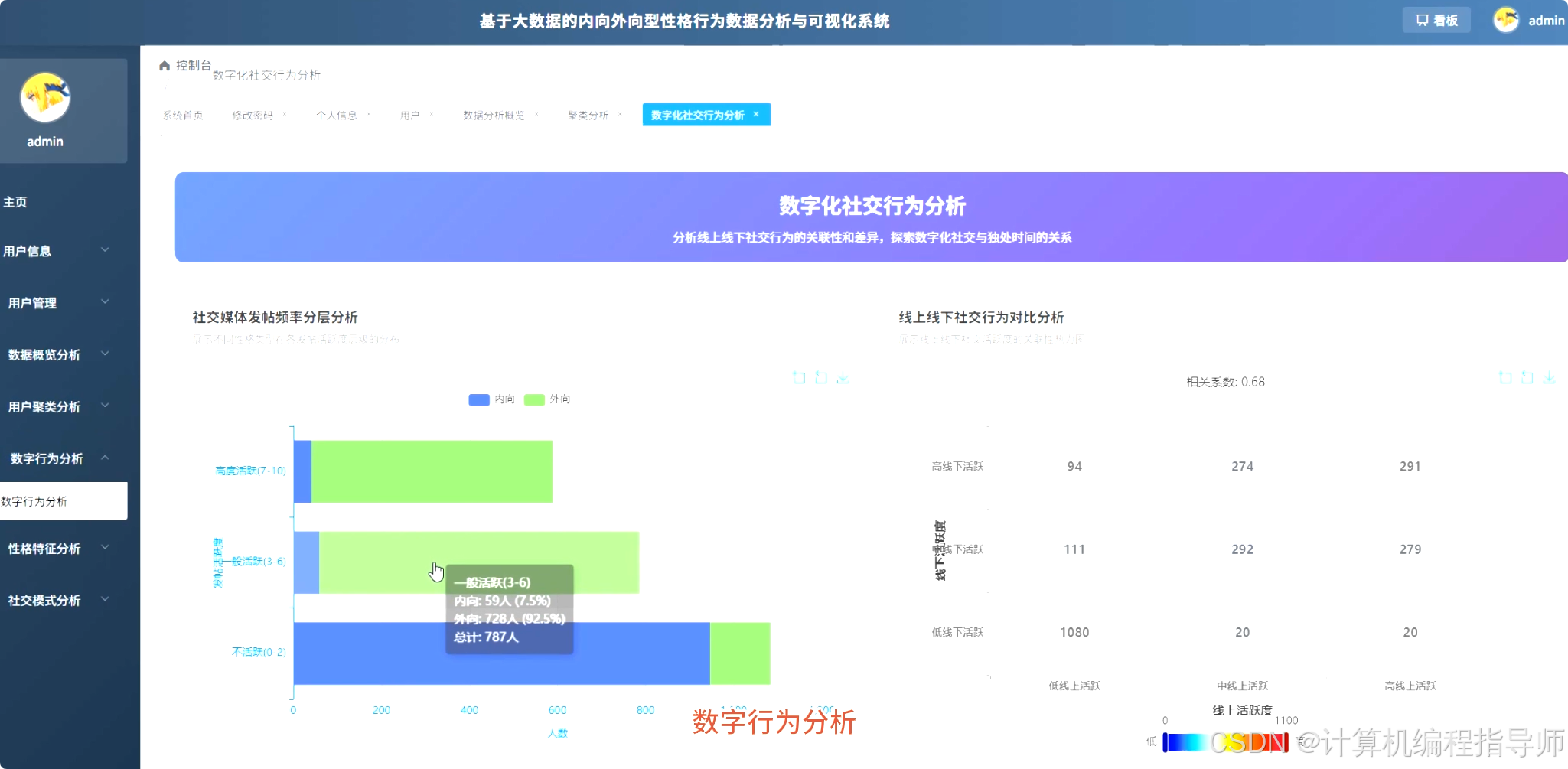Viewport: 1568px width, 769px height.
Task: Switch to the 用户 tab
Action: [410, 116]
